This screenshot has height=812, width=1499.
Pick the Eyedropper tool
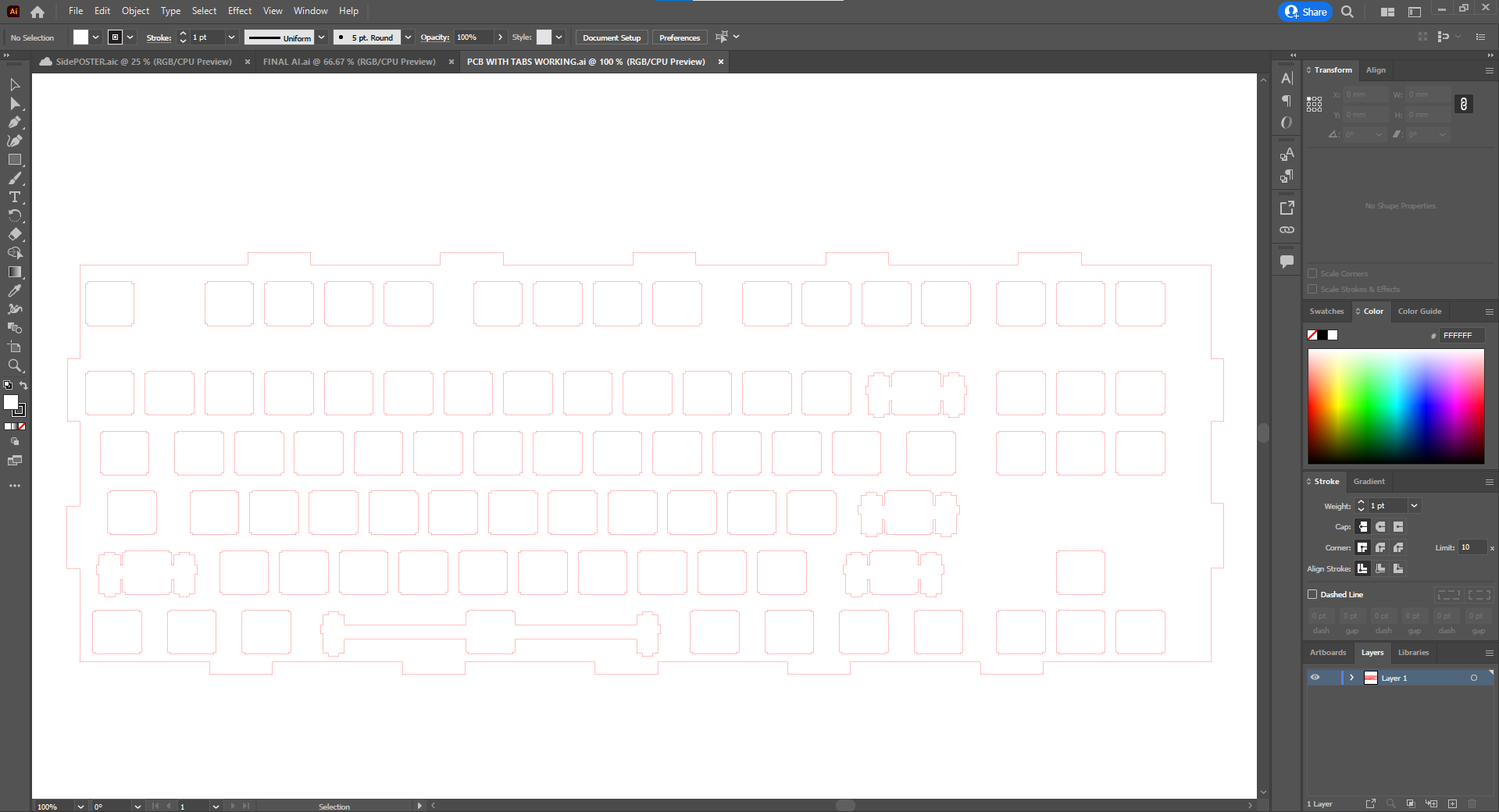(15, 290)
